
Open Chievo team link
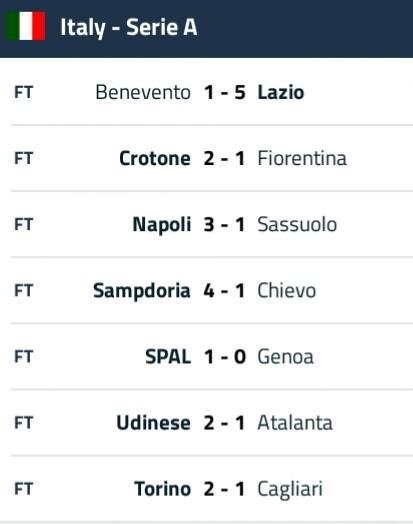[x=287, y=290]
